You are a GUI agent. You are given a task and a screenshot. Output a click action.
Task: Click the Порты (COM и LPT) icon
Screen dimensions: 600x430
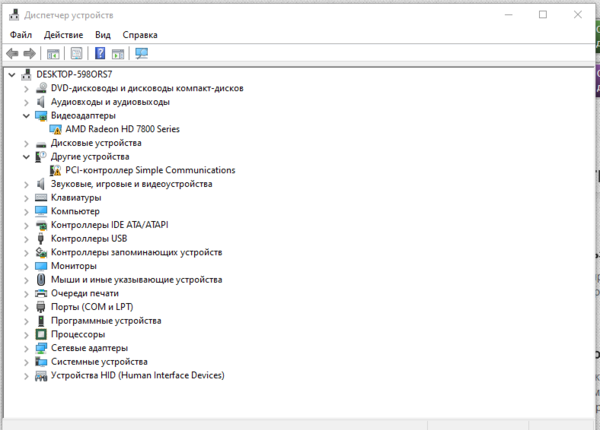pyautogui.click(x=41, y=307)
